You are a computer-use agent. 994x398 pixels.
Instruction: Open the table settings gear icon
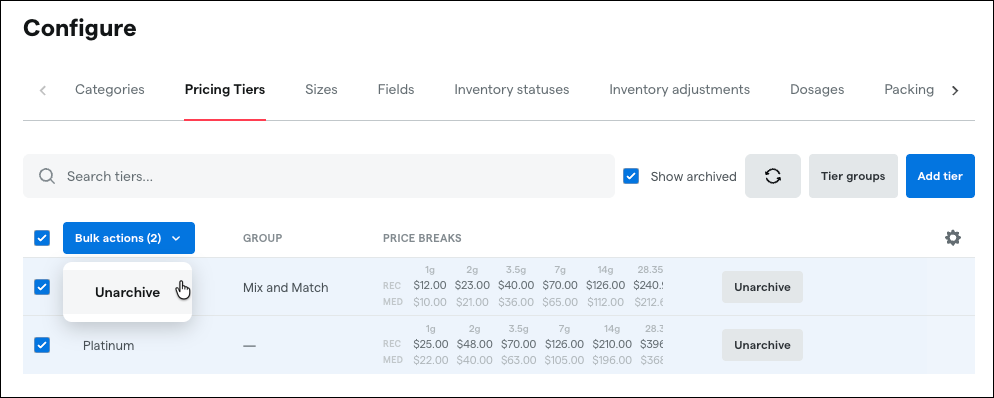click(x=953, y=238)
